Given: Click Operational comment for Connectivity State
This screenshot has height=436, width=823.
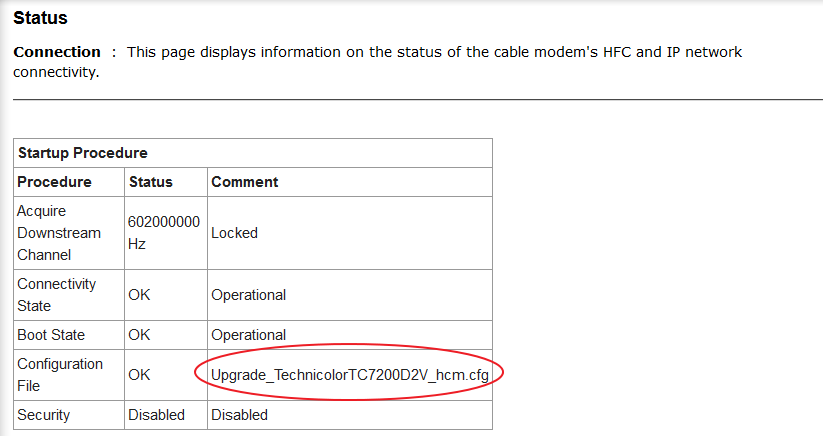Looking at the screenshot, I should (x=248, y=295).
